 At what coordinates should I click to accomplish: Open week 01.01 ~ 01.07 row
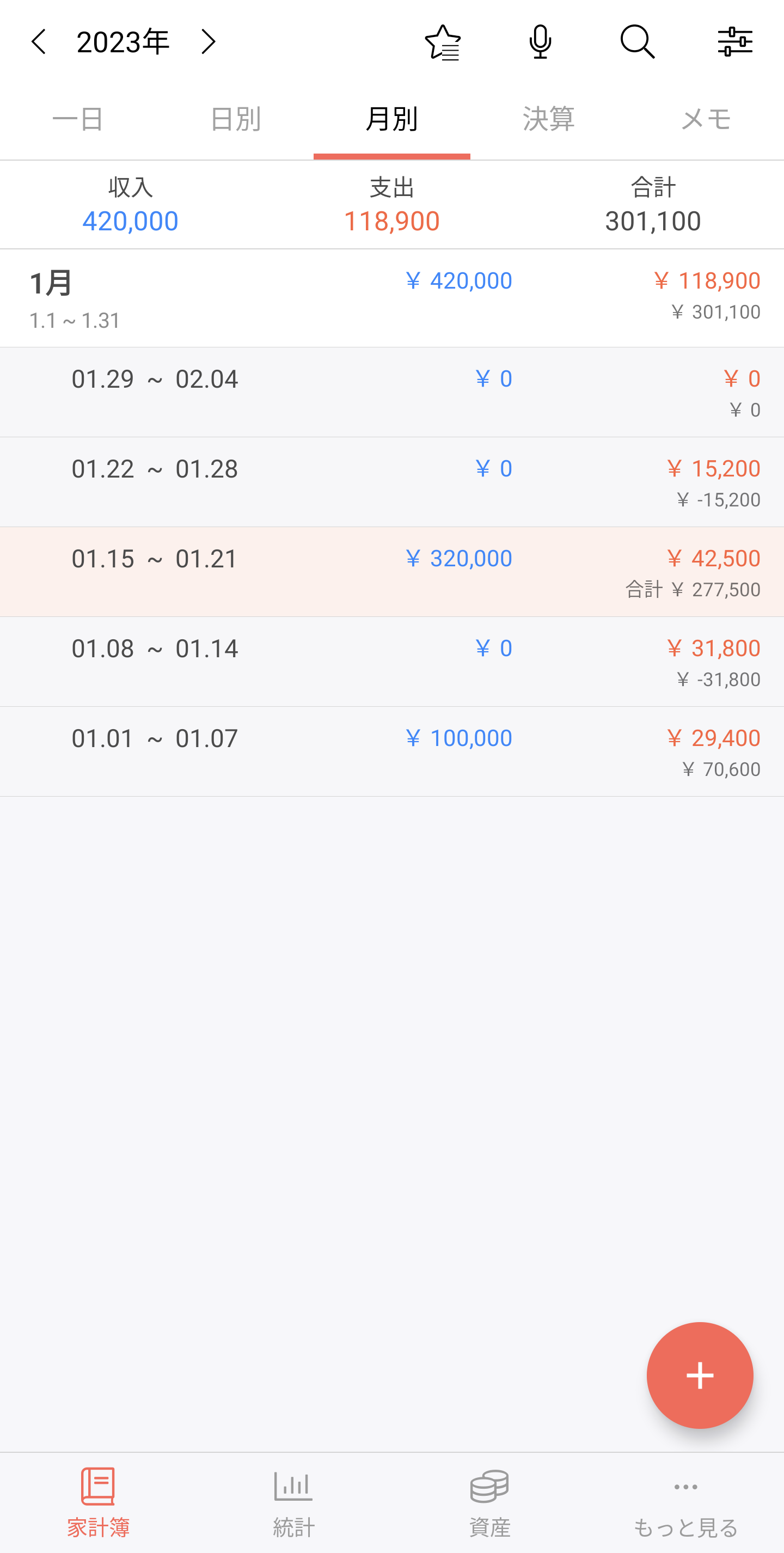pos(391,752)
